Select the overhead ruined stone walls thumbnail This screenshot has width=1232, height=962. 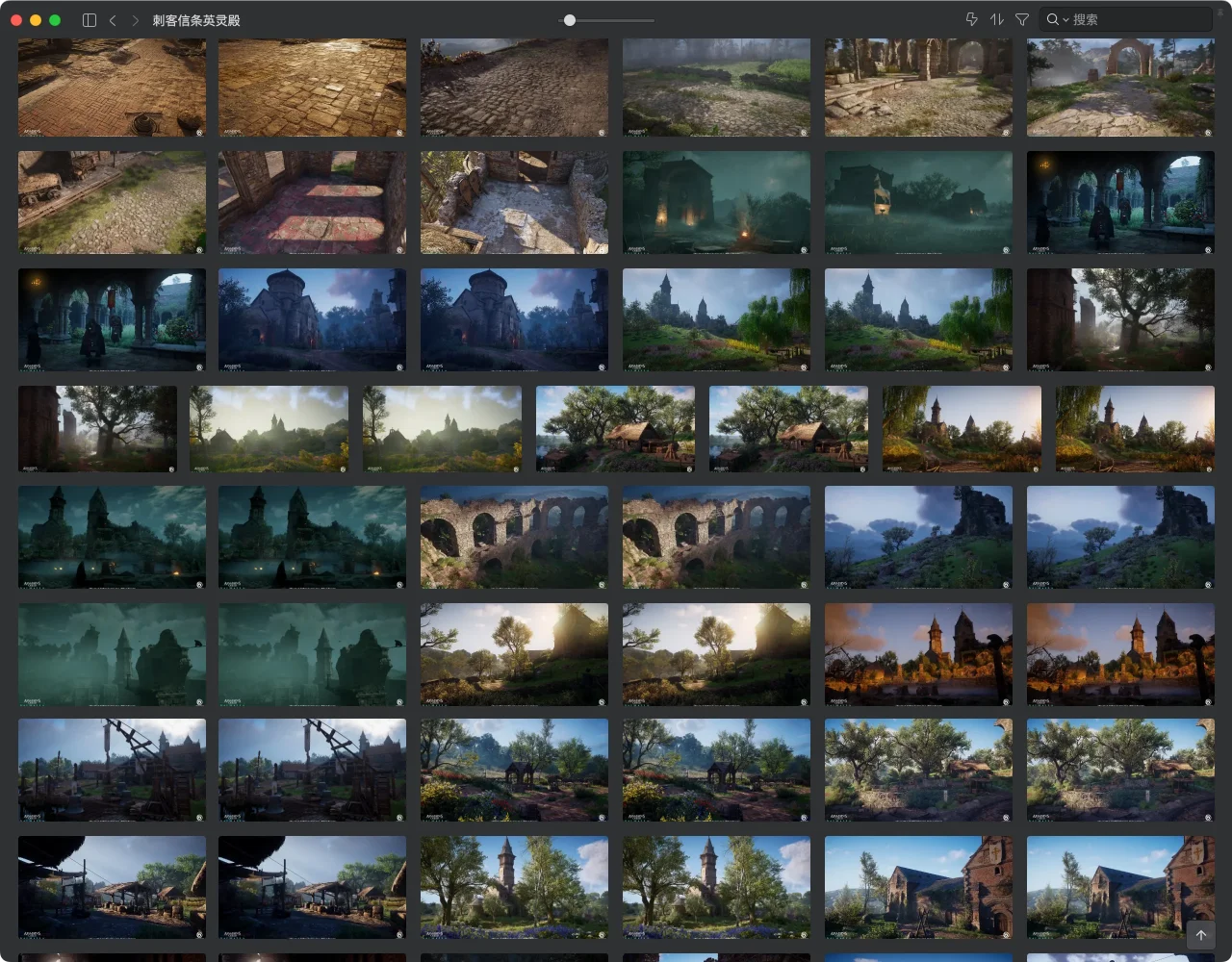(x=514, y=202)
